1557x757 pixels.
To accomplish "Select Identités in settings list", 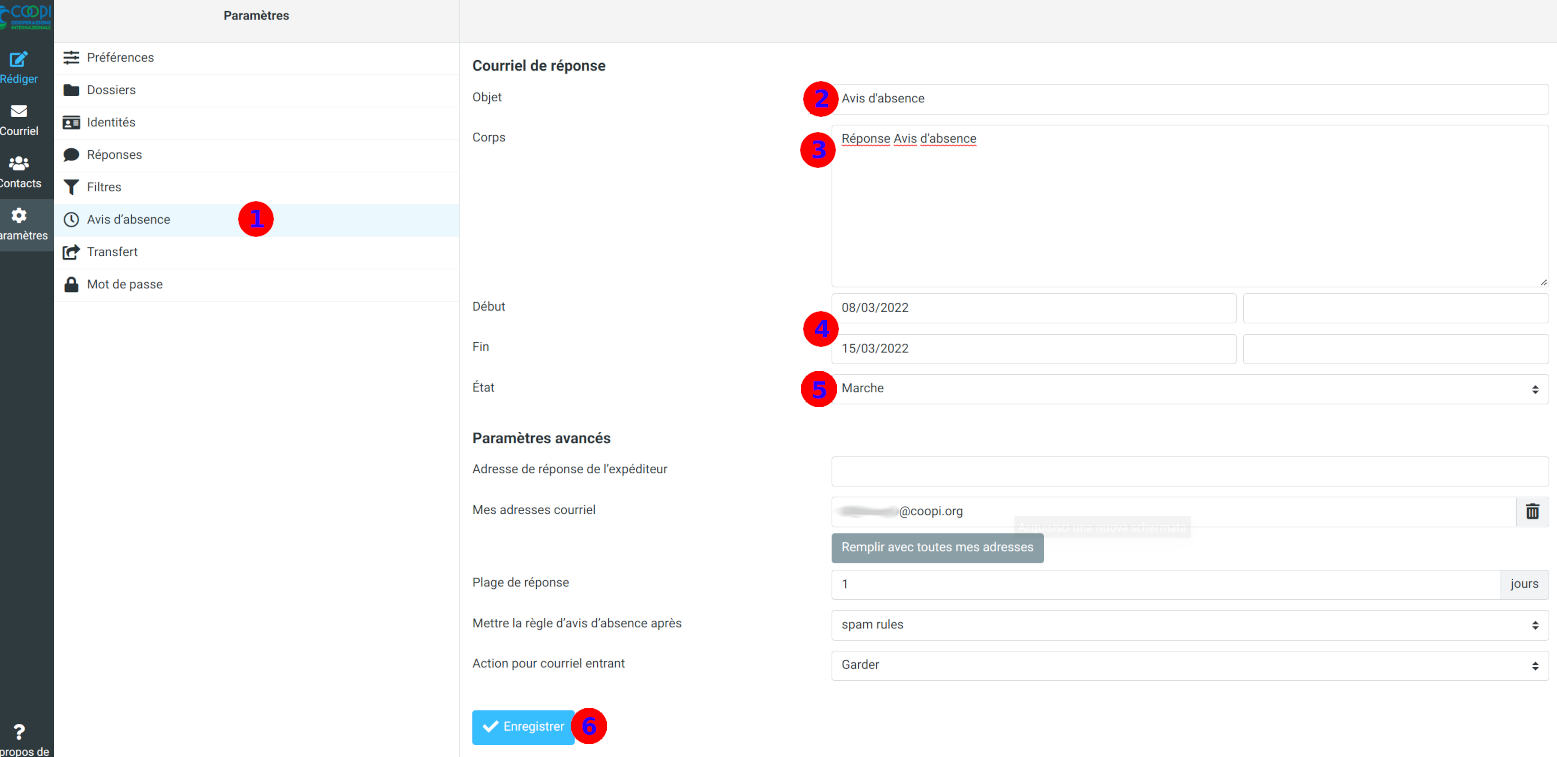I will pyautogui.click(x=111, y=122).
